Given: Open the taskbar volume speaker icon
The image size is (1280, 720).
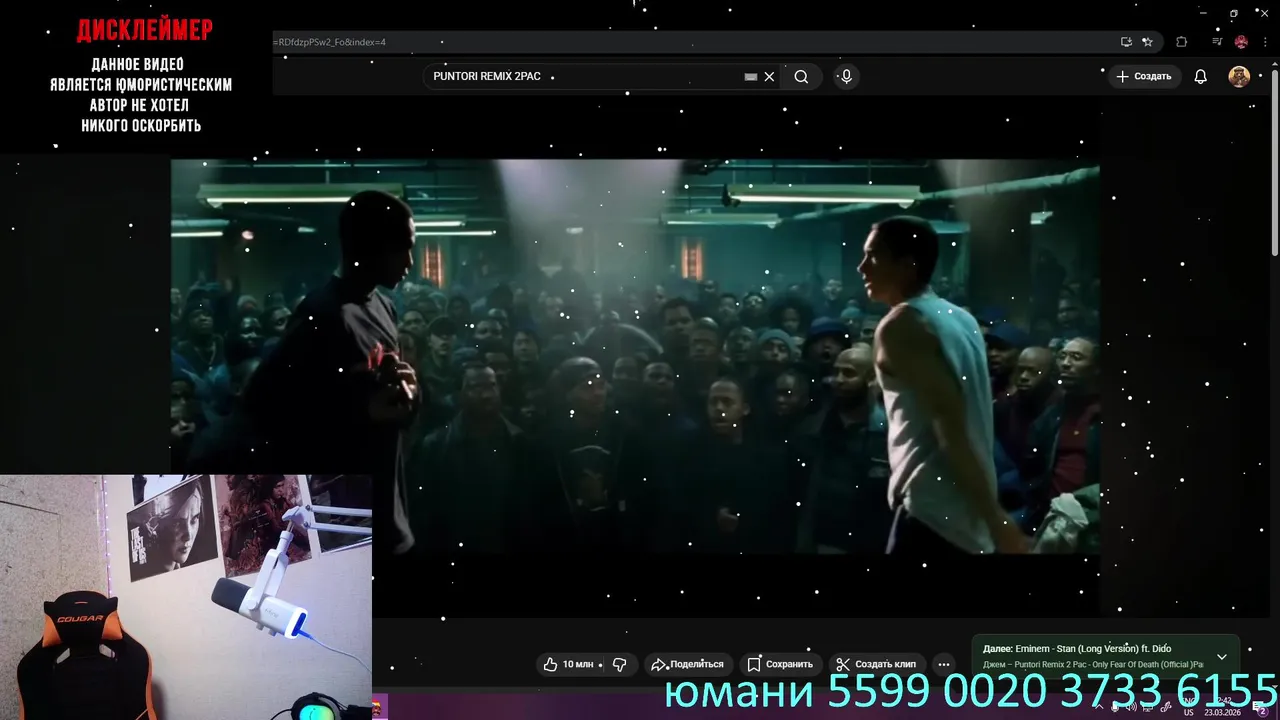Looking at the screenshot, I should pos(1130,707).
